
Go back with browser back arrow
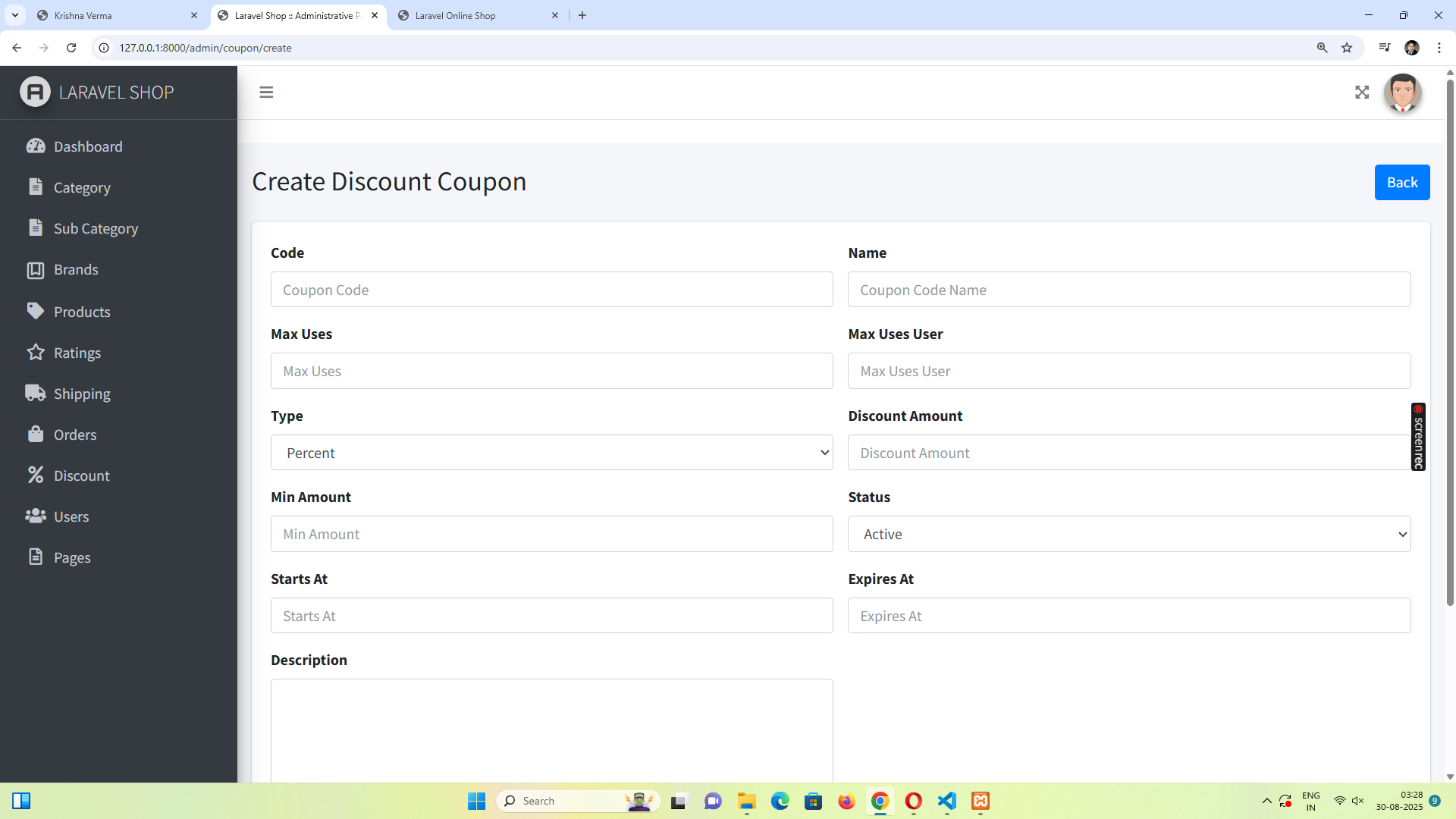pos(17,48)
